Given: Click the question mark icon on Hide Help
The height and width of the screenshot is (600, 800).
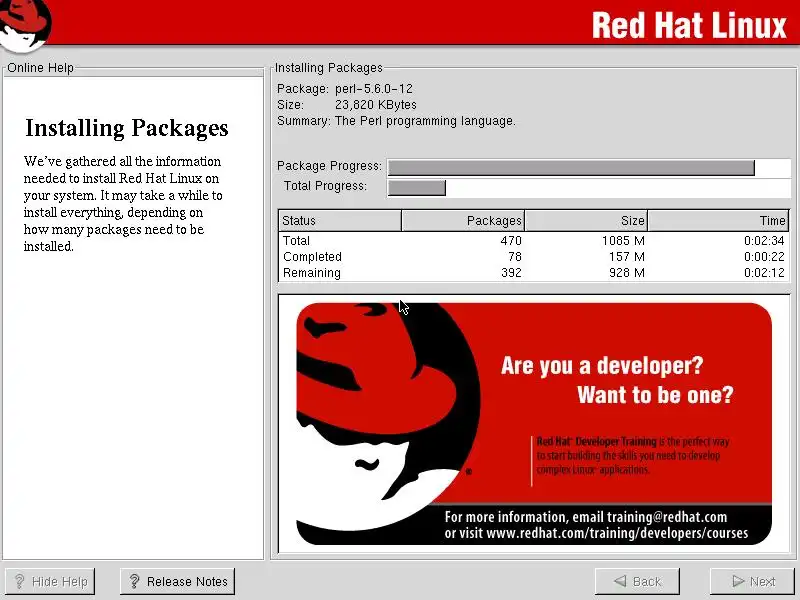Looking at the screenshot, I should pyautogui.click(x=19, y=581).
